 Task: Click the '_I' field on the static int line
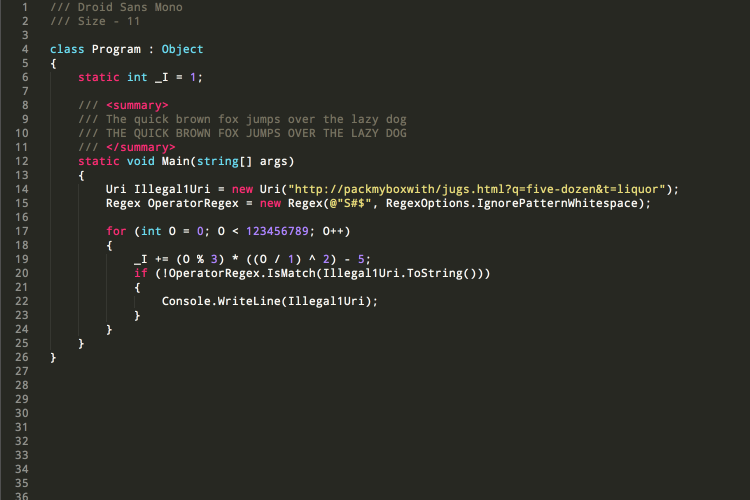162,77
